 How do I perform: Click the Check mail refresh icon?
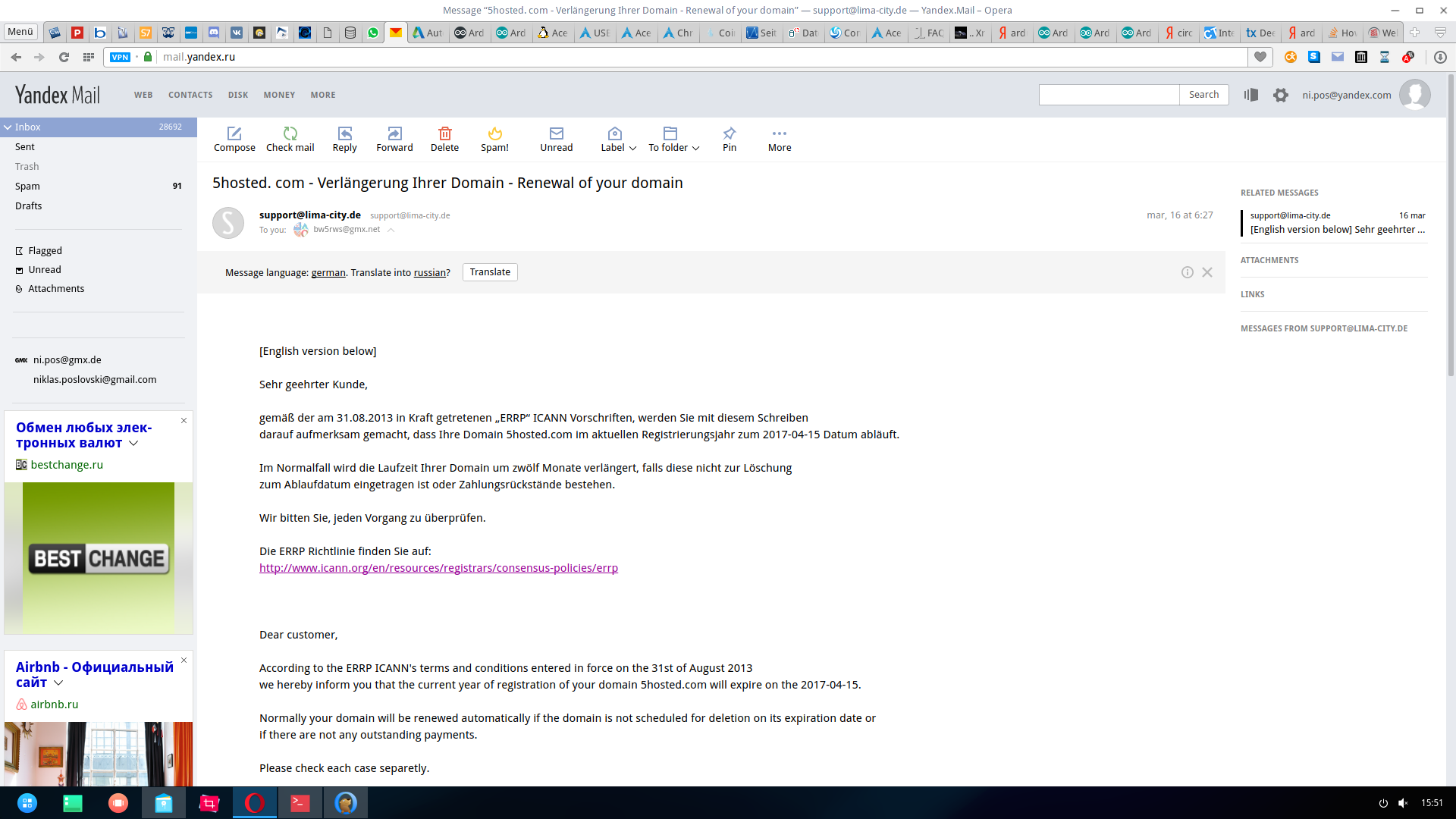[x=290, y=133]
